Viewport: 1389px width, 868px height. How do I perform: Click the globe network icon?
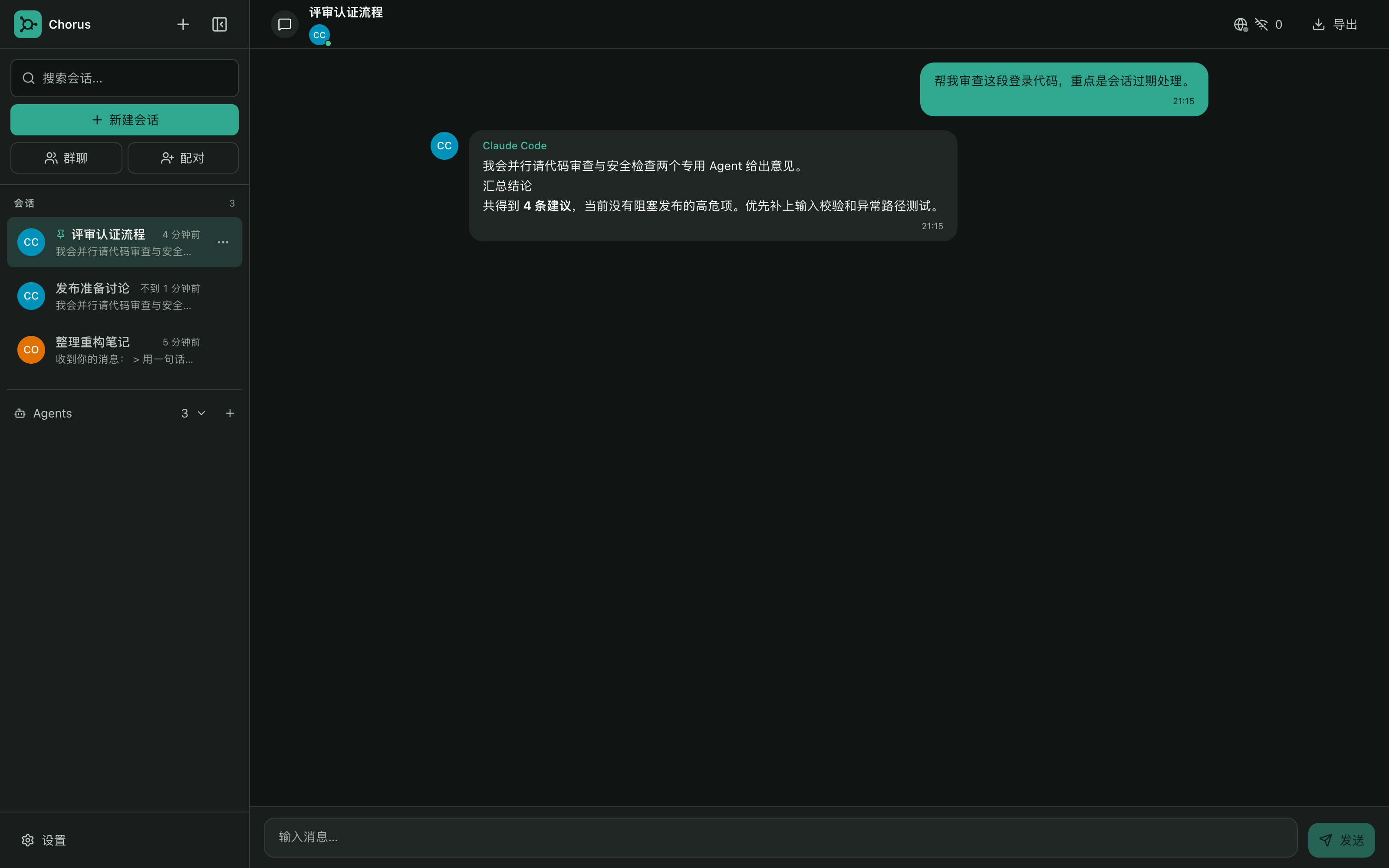(x=1241, y=24)
